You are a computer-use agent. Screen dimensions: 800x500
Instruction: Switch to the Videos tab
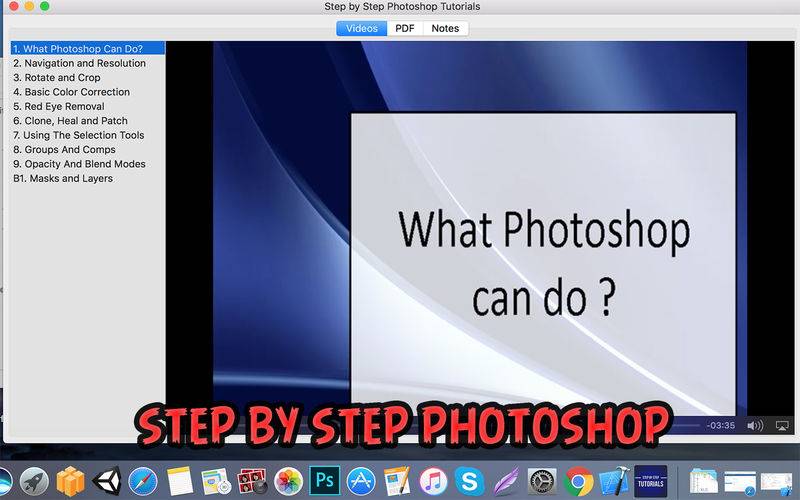point(362,29)
